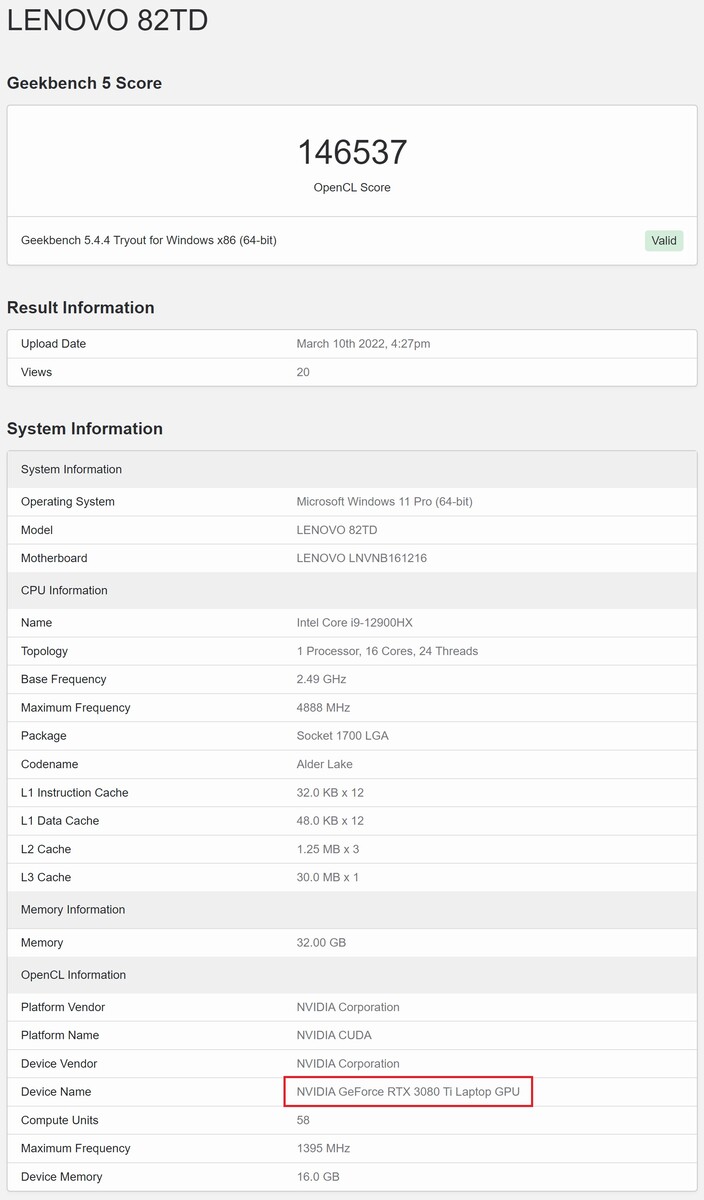Click the main System Information heading
The height and width of the screenshot is (1200, 704).
tap(85, 429)
